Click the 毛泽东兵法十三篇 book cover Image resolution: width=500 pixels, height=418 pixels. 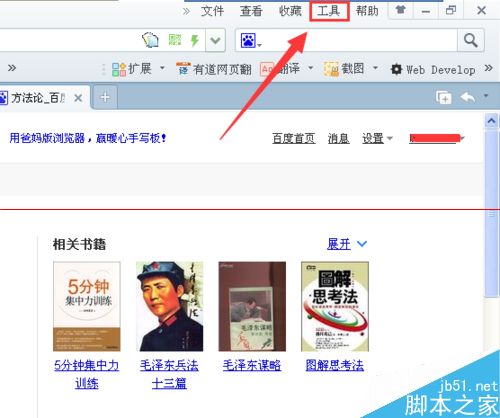tap(169, 306)
